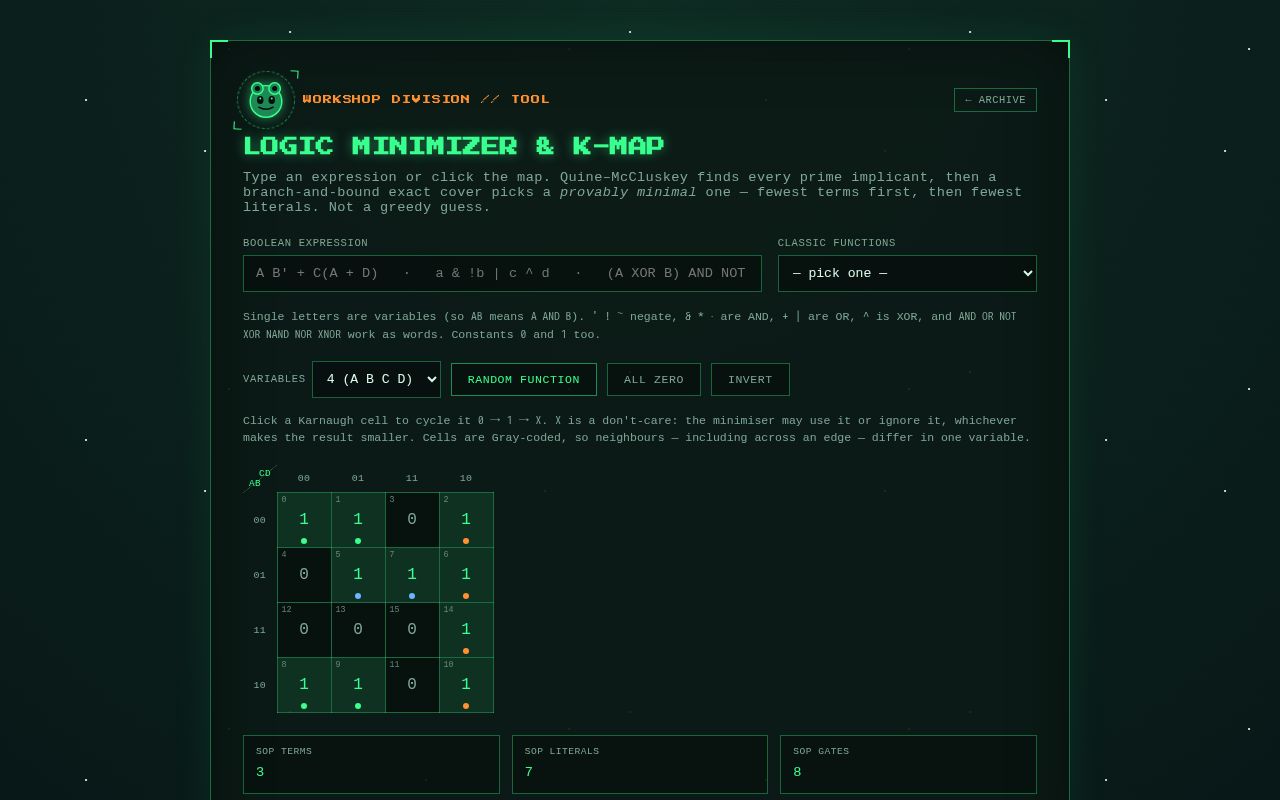Go back via the Archive link
Viewport: 1280px width, 800px height.
coord(995,100)
